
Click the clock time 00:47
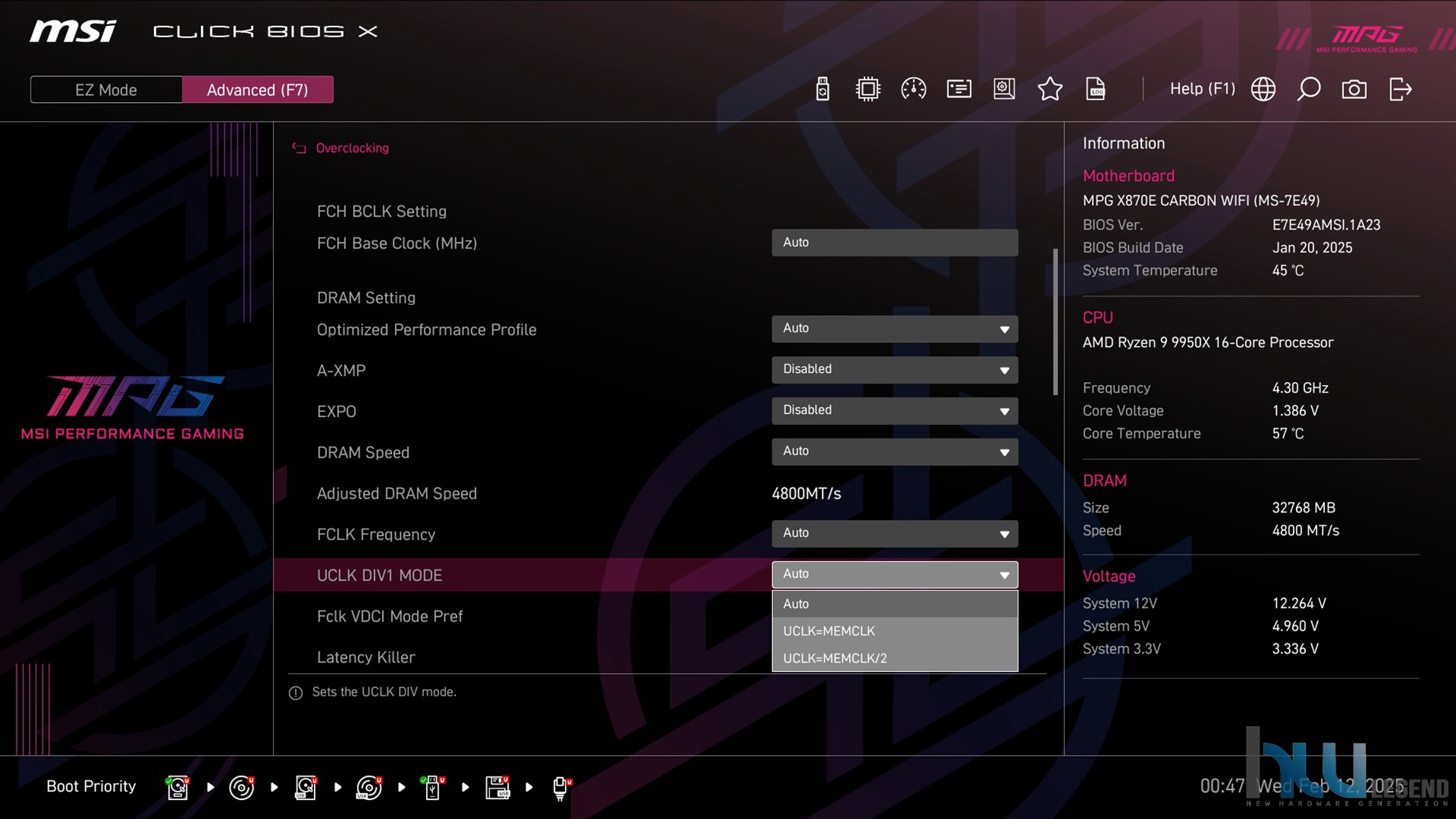[x=1222, y=786]
